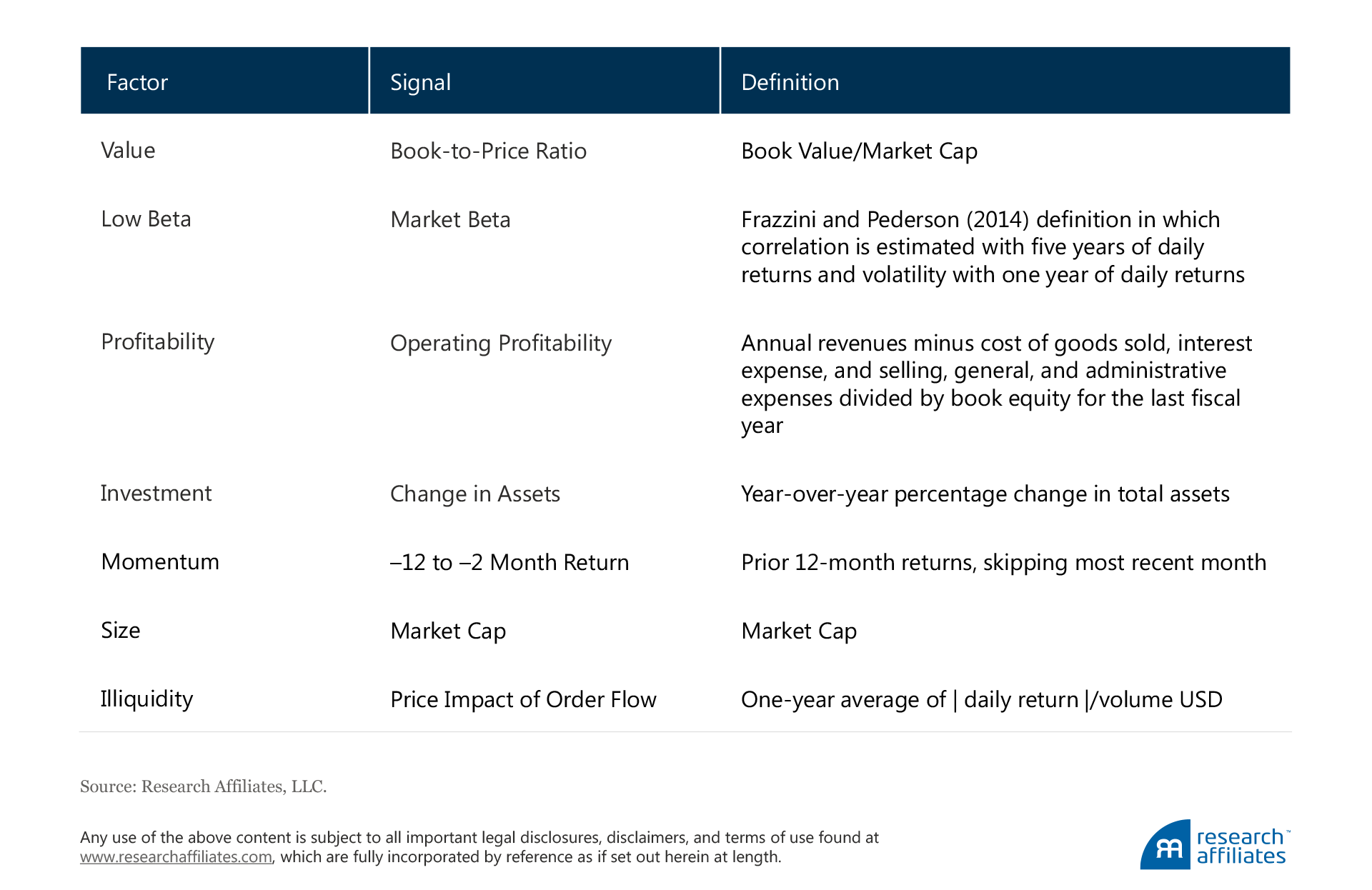1372x890 pixels.
Task: Select the Definition column header
Action: point(790,82)
